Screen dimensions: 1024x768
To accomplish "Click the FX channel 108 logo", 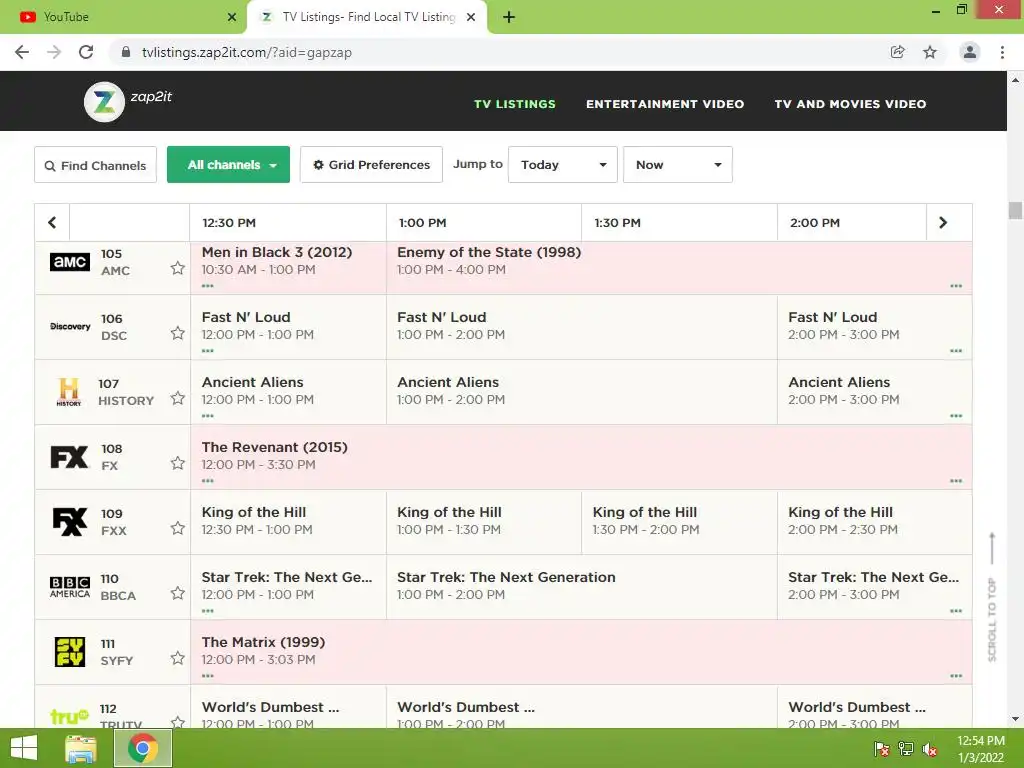I will coord(69,457).
